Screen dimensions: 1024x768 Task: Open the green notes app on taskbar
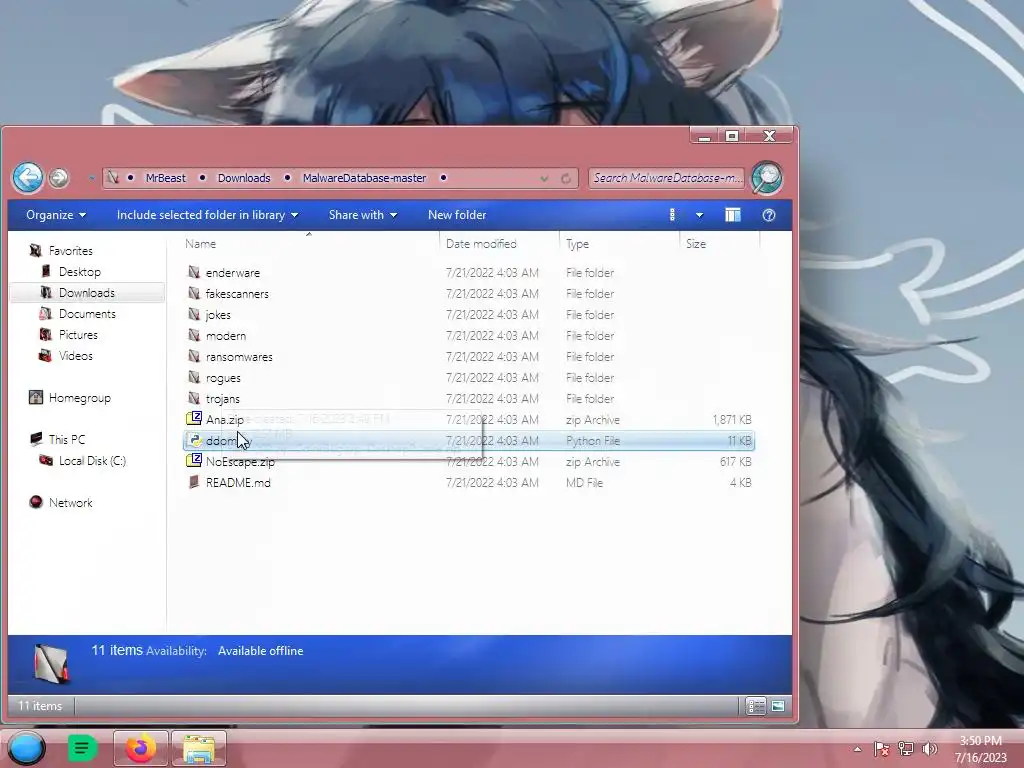click(82, 748)
